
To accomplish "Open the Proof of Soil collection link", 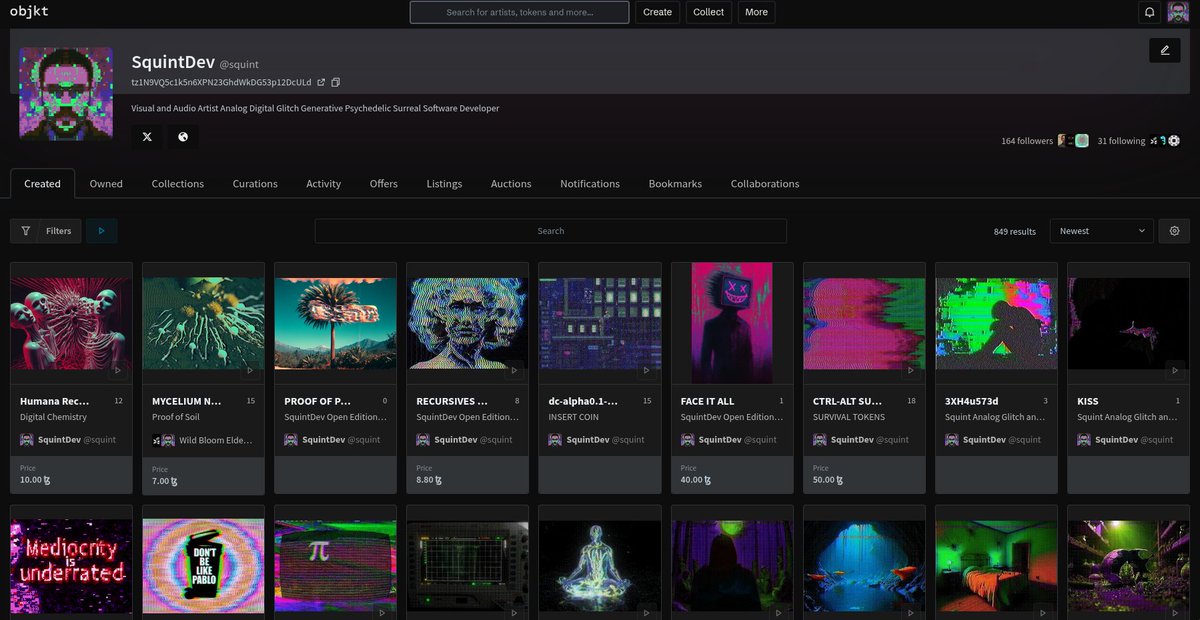I will point(175,417).
